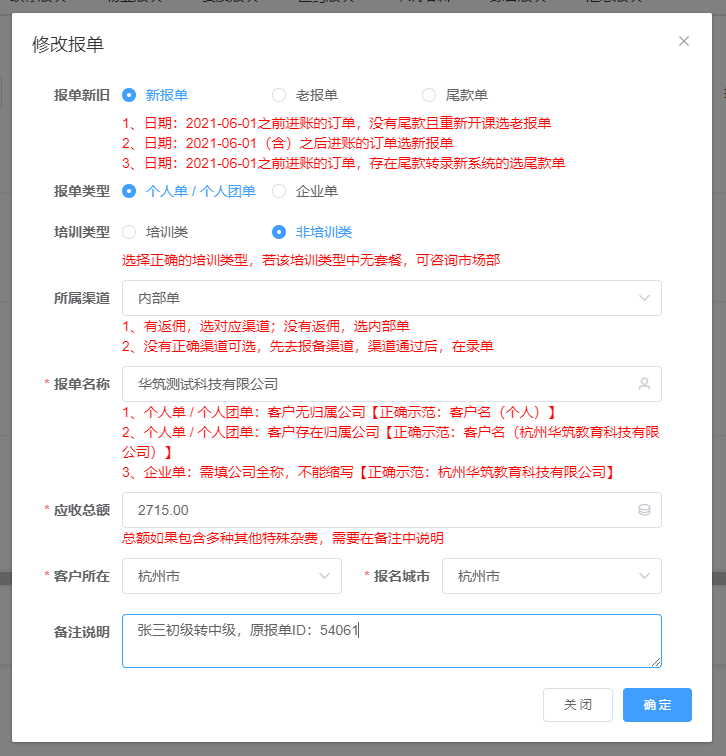Click the chevron arrow in 所属渠道 selector

click(x=644, y=298)
